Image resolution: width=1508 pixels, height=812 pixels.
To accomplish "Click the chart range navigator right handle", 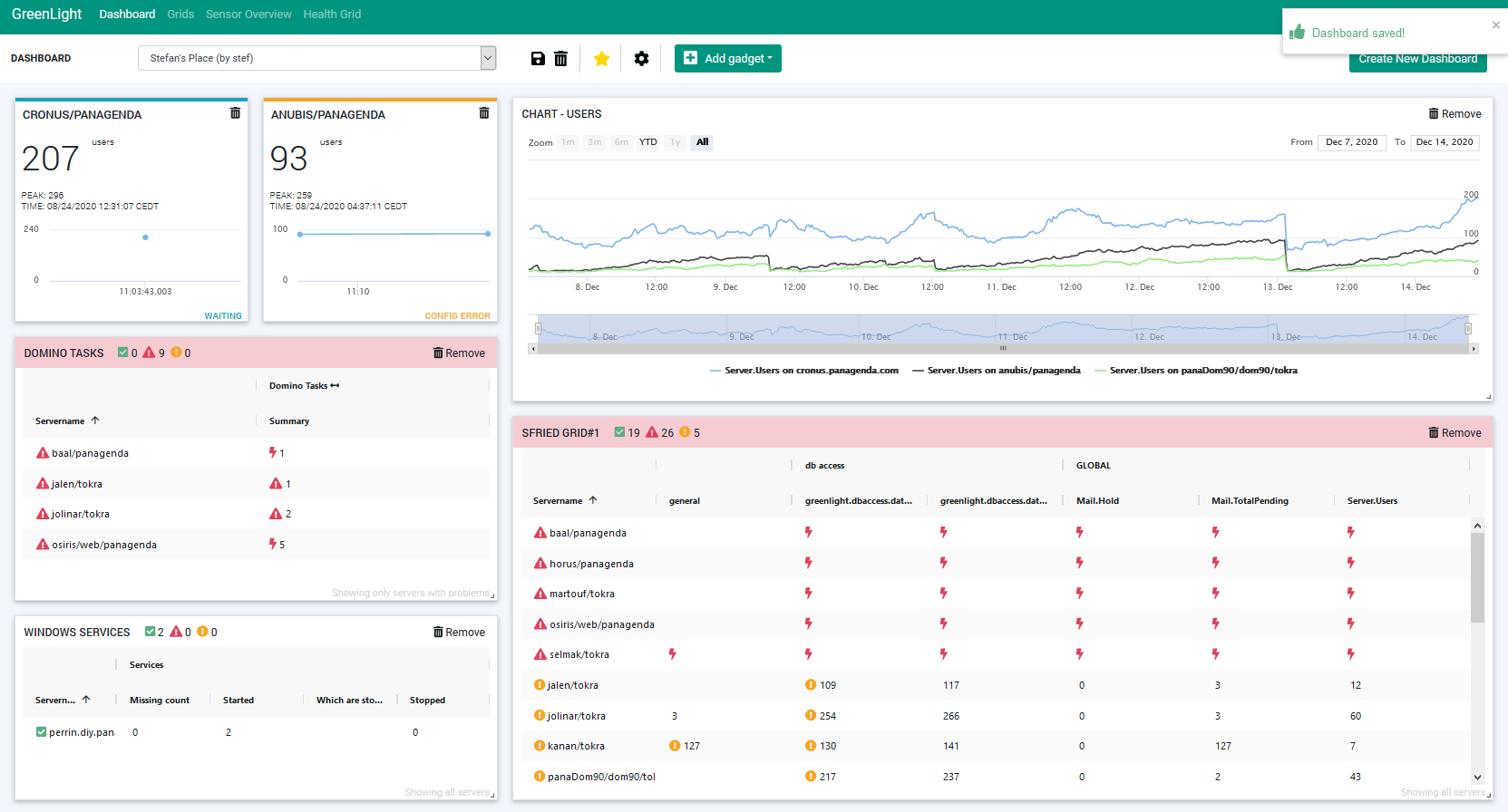I will click(1468, 328).
